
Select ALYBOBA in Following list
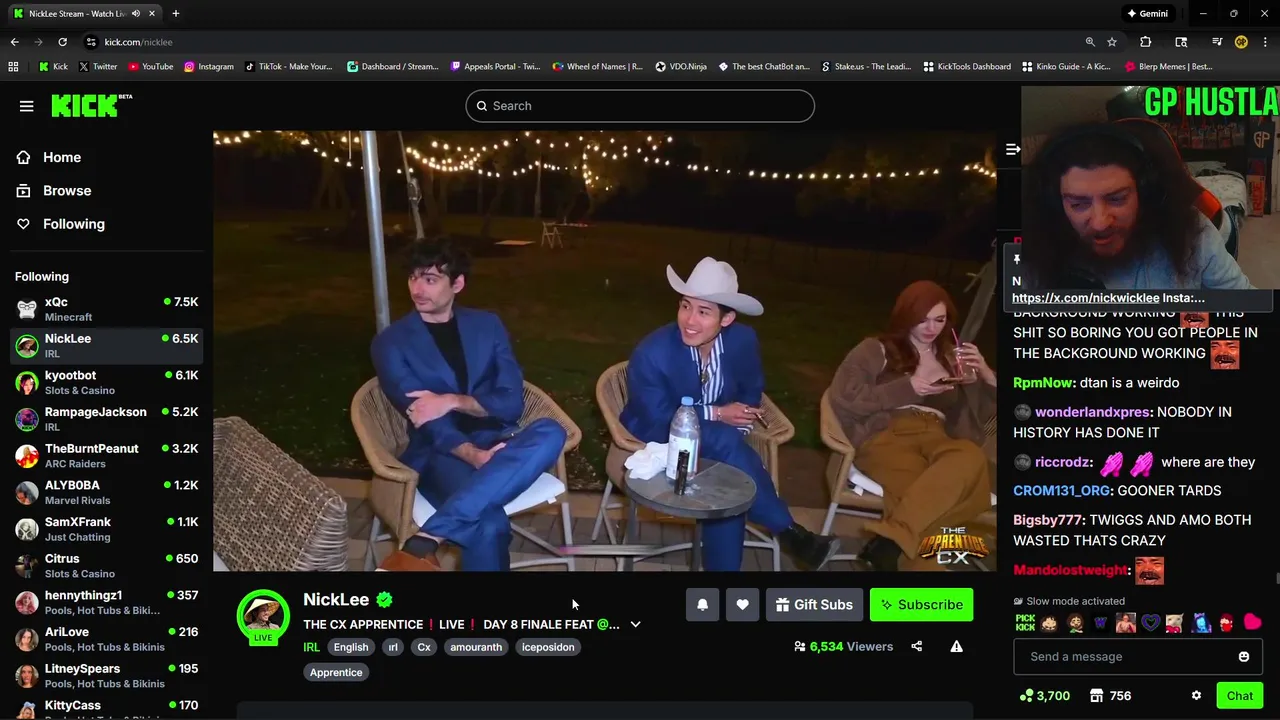click(x=106, y=492)
